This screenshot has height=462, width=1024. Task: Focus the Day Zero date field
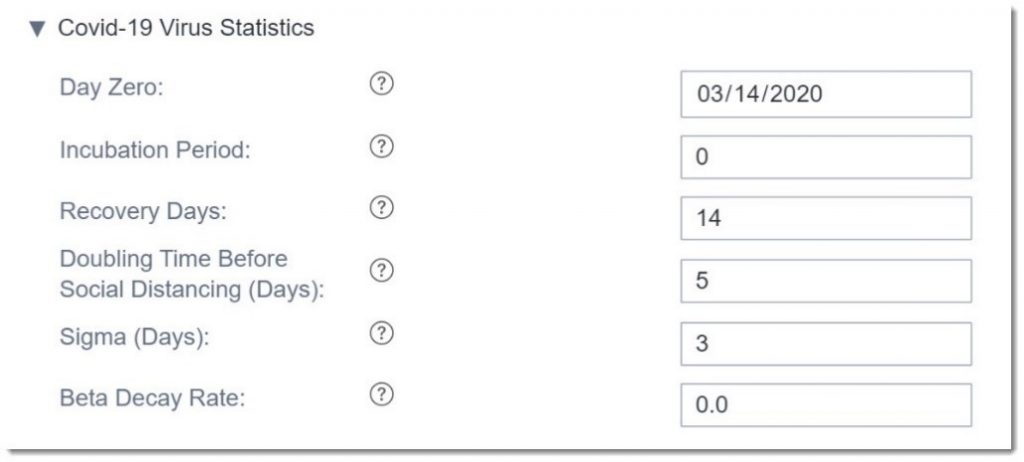[826, 95]
